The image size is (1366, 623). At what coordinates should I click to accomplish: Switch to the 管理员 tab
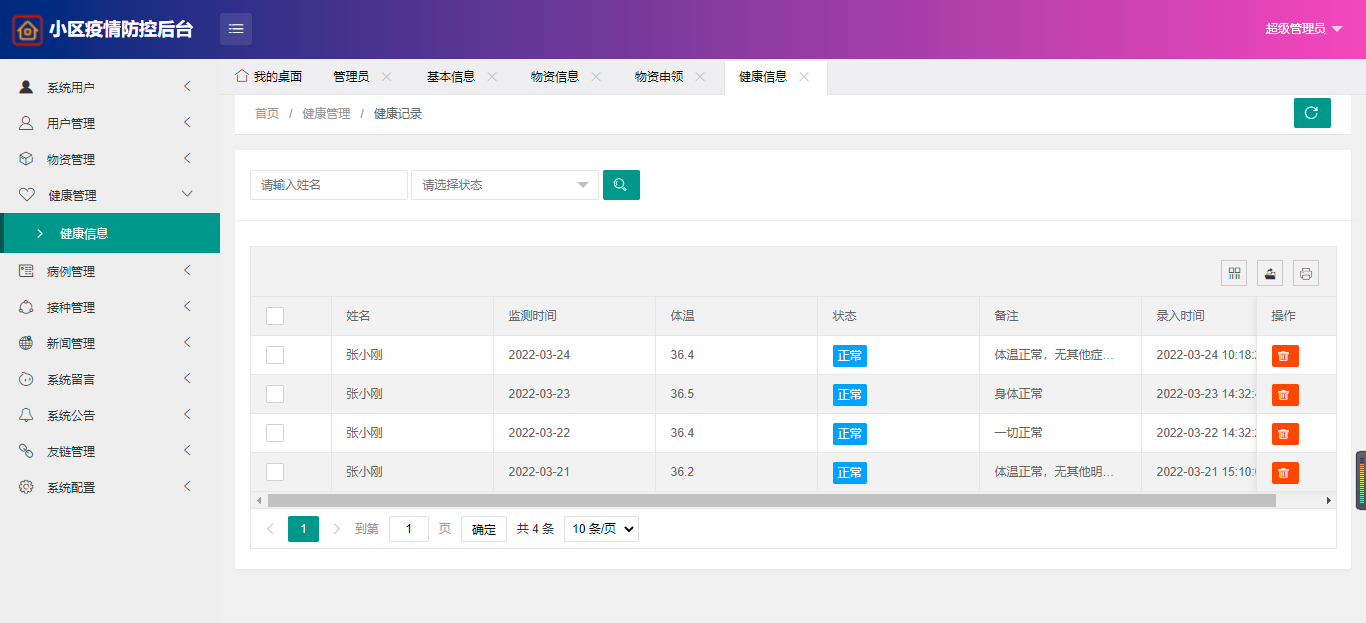pos(351,77)
